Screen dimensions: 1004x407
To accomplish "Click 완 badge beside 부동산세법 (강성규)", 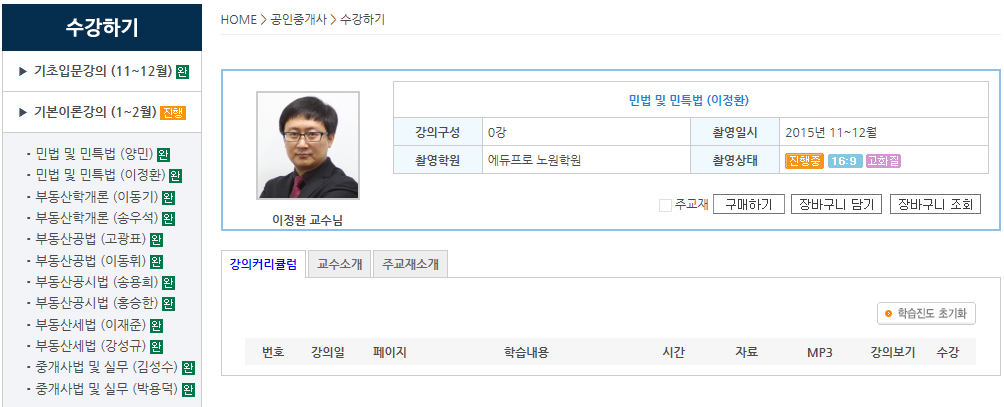I will coord(156,346).
